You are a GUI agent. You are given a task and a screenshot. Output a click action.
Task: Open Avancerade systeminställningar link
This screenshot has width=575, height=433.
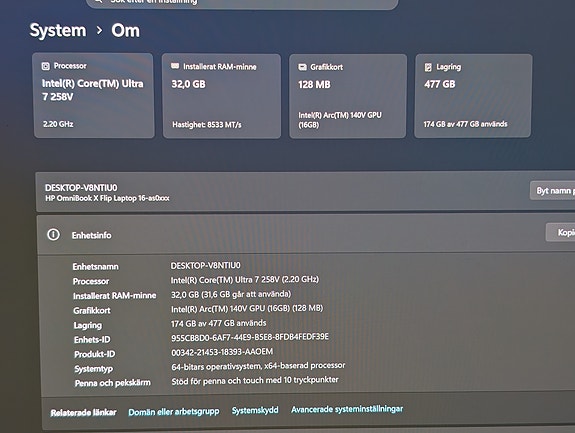pos(347,409)
